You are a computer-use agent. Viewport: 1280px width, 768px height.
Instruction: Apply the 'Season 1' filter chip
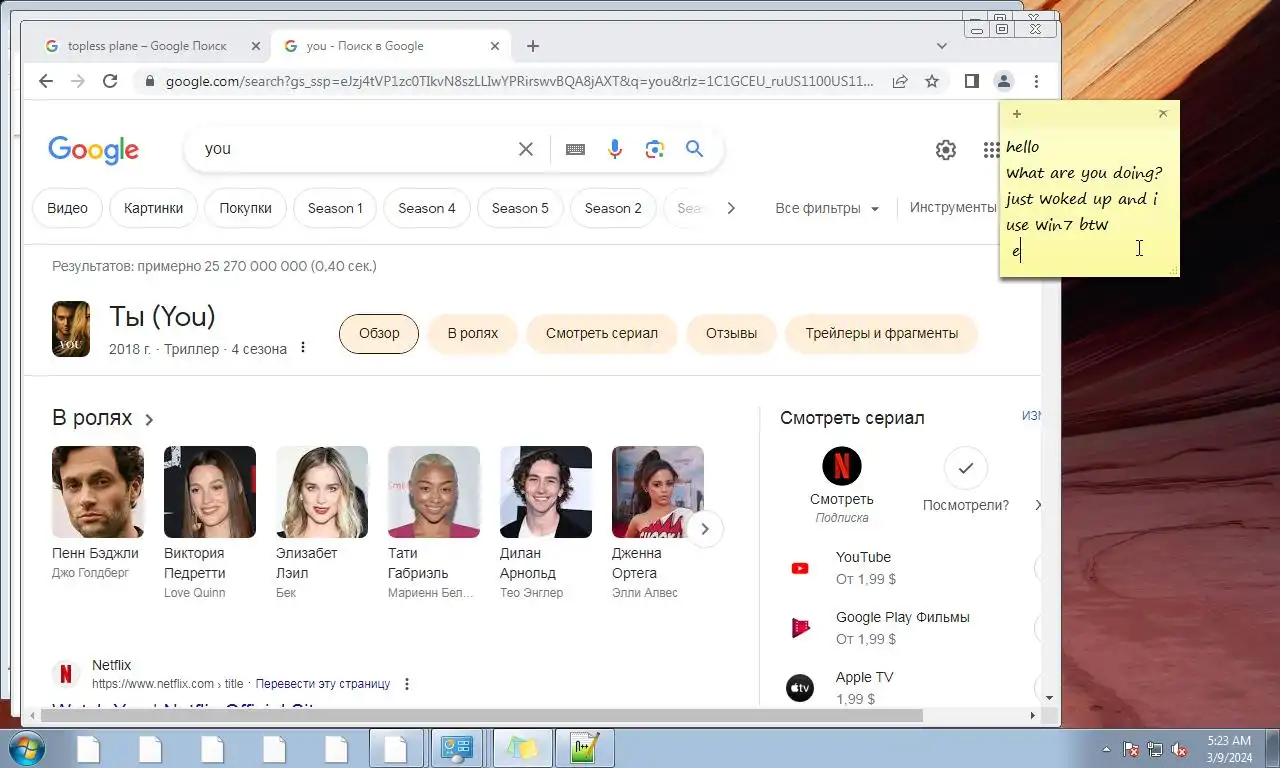(335, 208)
